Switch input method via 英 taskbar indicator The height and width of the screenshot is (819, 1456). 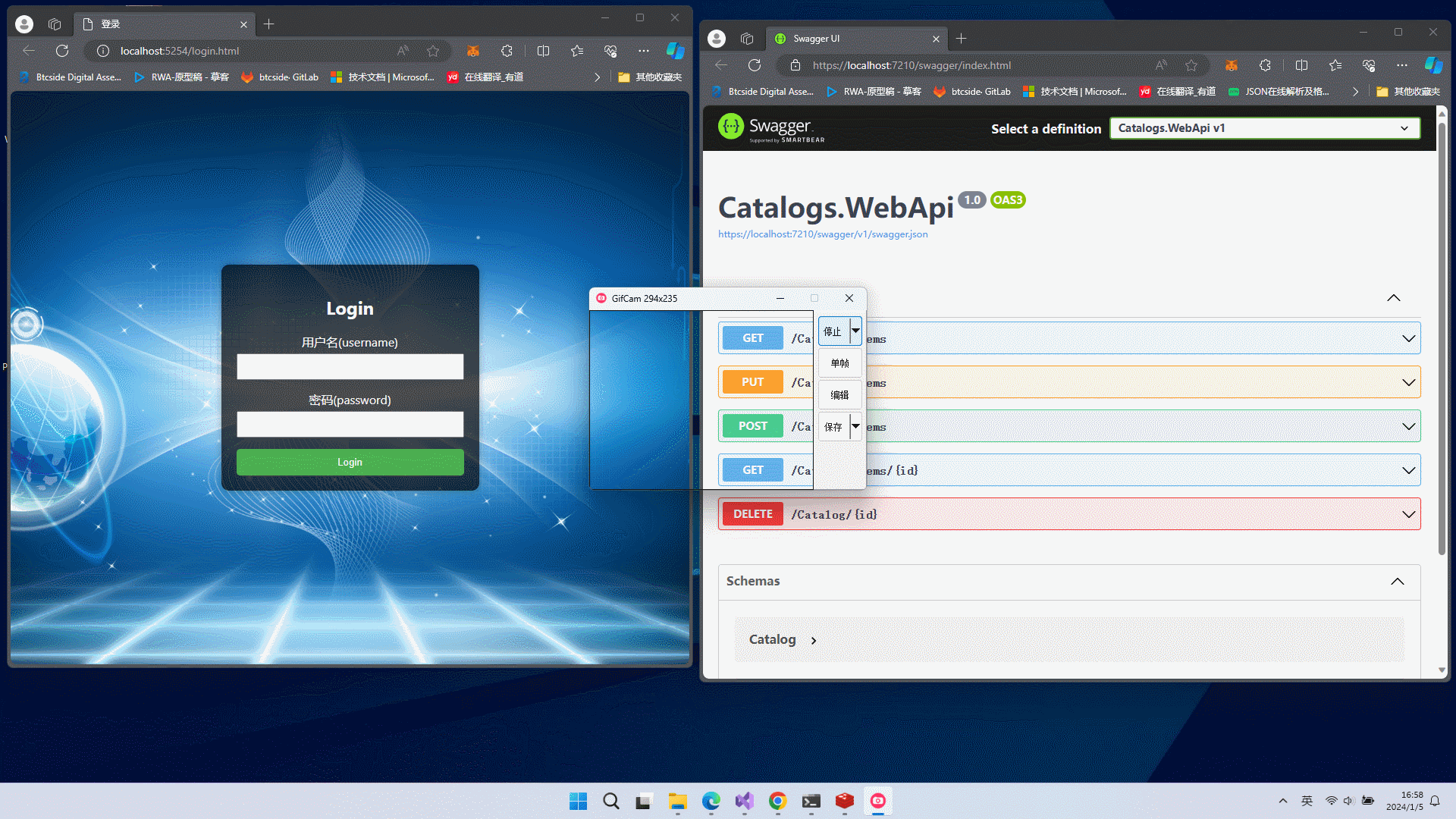1305,800
